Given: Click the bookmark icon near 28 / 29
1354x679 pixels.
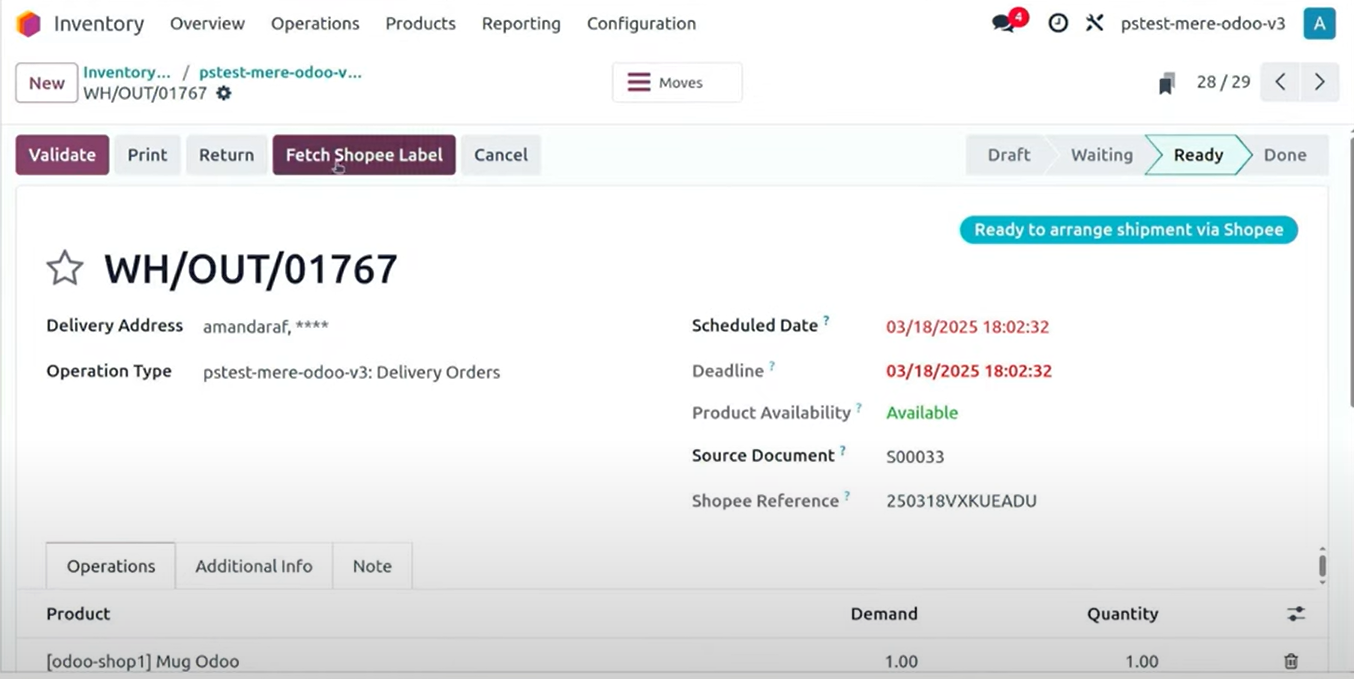Looking at the screenshot, I should [x=1166, y=83].
